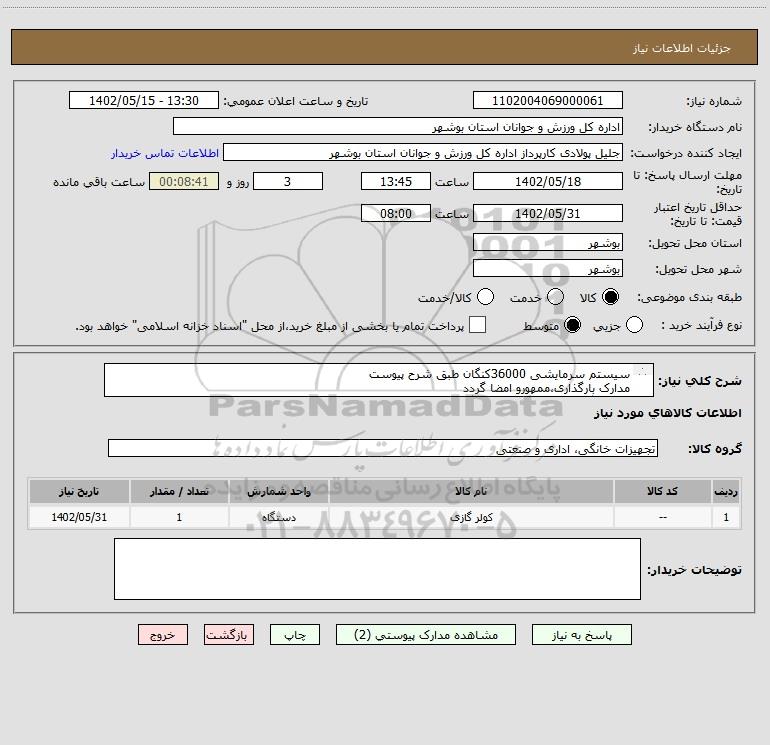Click the تعداد / مقدار column header
This screenshot has height=745, width=770.
point(179,491)
